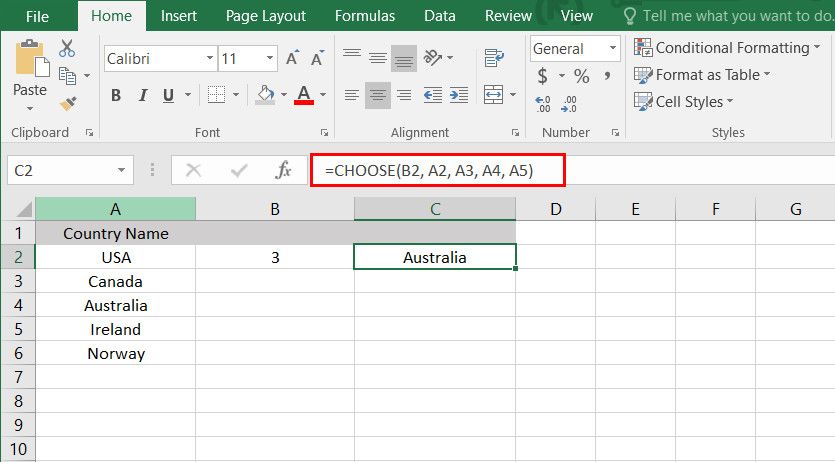This screenshot has height=462, width=835.
Task: Open the General number format dropdown
Action: pyautogui.click(x=612, y=48)
